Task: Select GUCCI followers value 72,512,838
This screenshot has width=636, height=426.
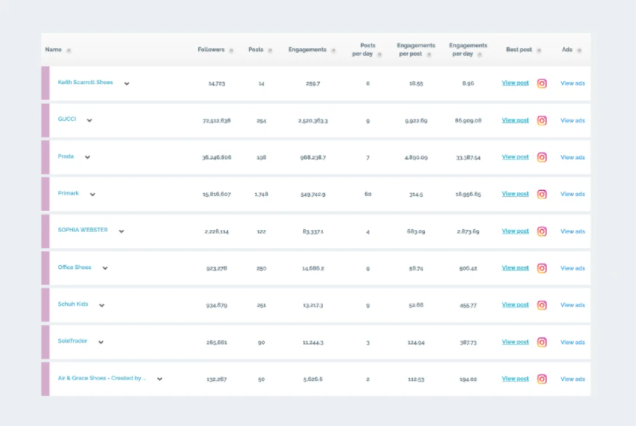Action: (x=217, y=120)
